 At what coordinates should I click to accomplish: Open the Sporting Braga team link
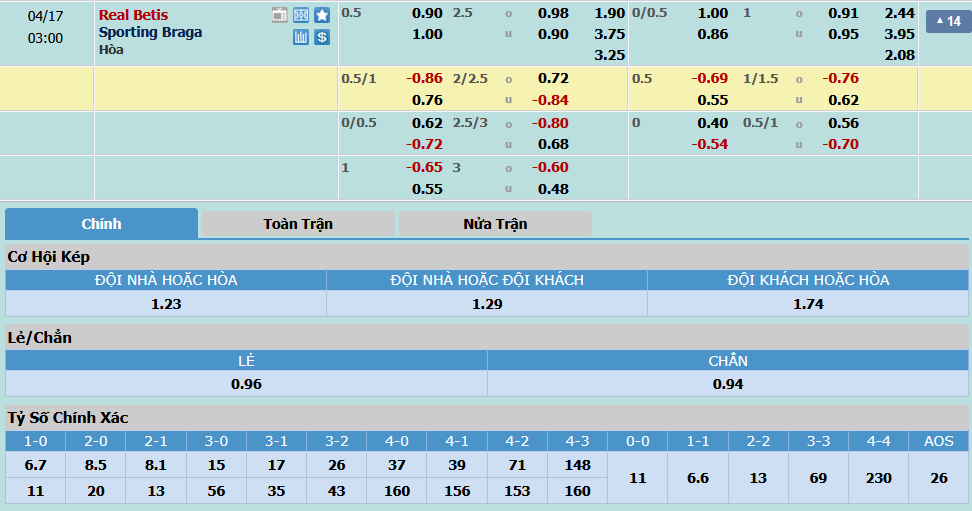pos(150,32)
